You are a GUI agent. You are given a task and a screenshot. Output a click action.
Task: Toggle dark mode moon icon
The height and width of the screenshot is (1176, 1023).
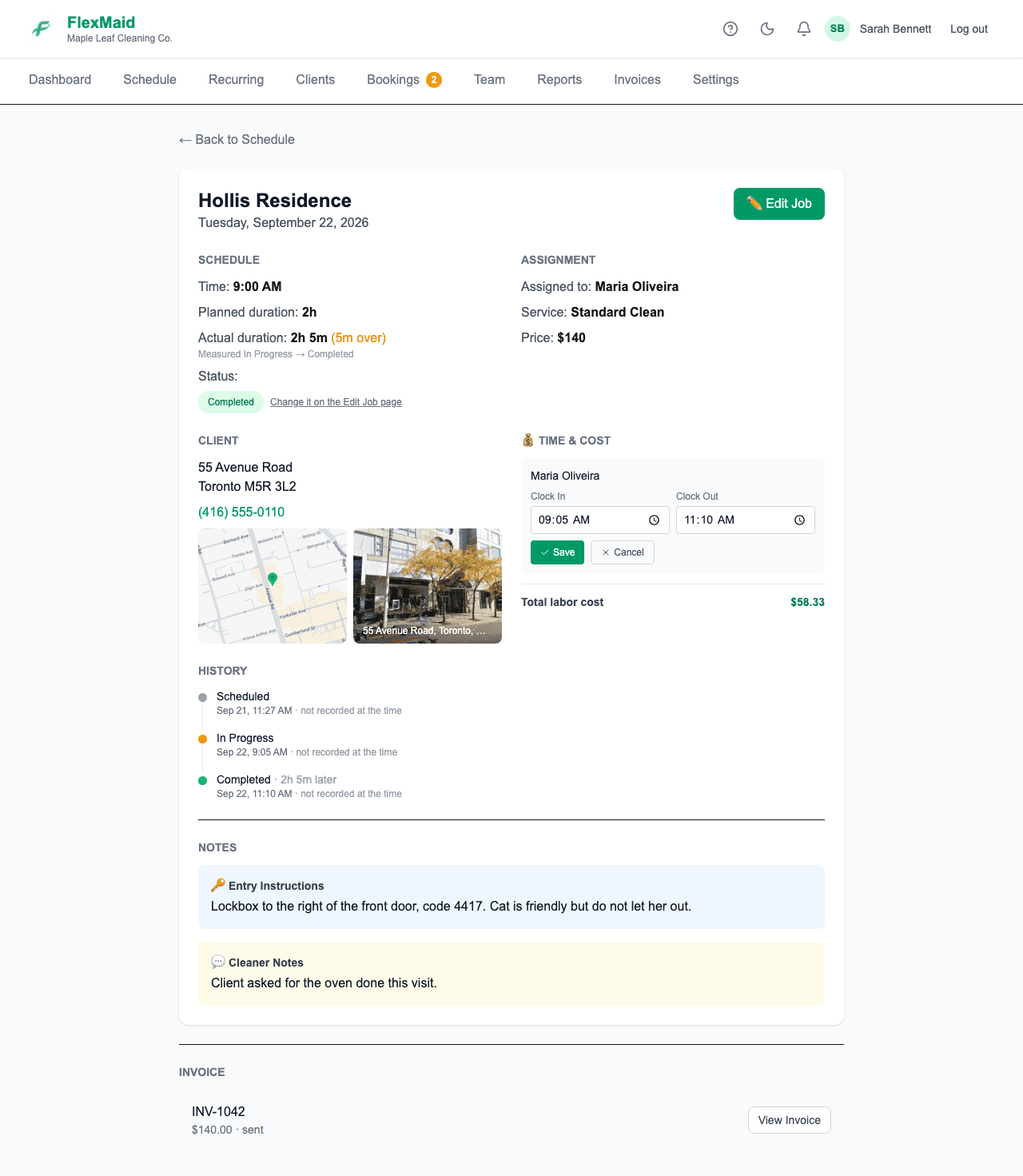tap(767, 29)
